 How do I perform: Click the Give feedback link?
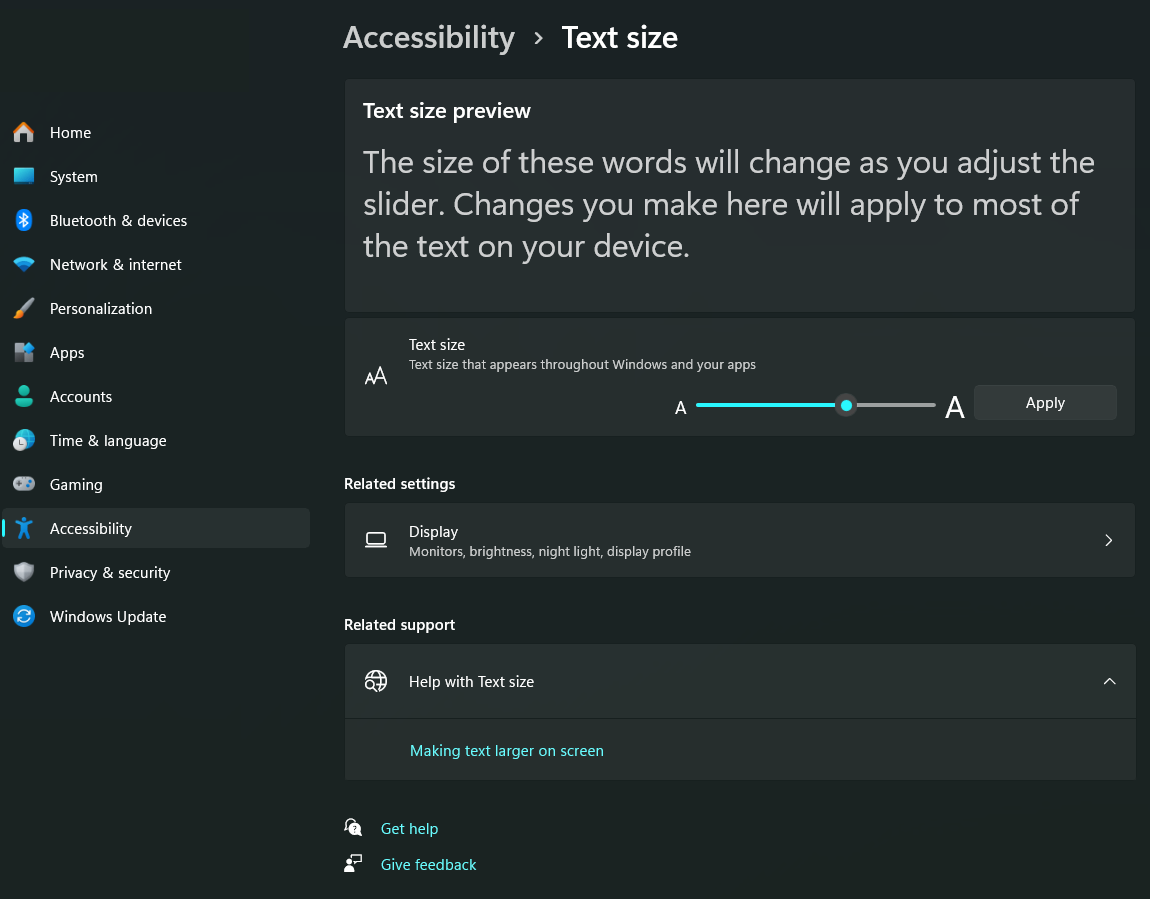(x=428, y=864)
